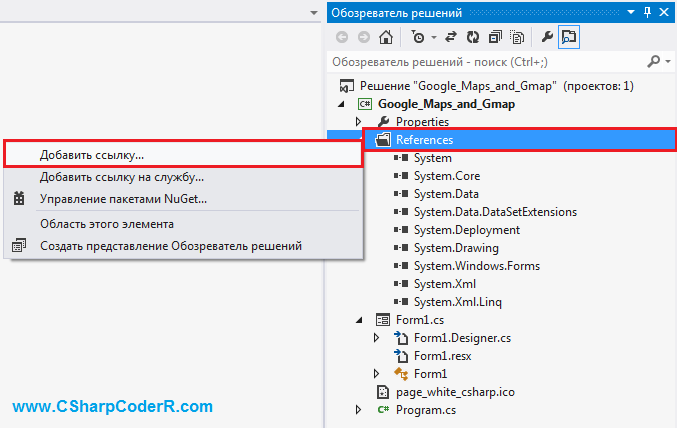Expand the Form1.Designer.cs node
The image size is (677, 428).
[376, 338]
